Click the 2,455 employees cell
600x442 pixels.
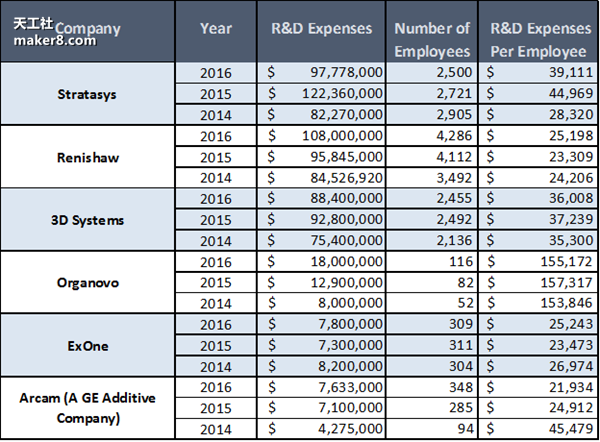(x=432, y=198)
